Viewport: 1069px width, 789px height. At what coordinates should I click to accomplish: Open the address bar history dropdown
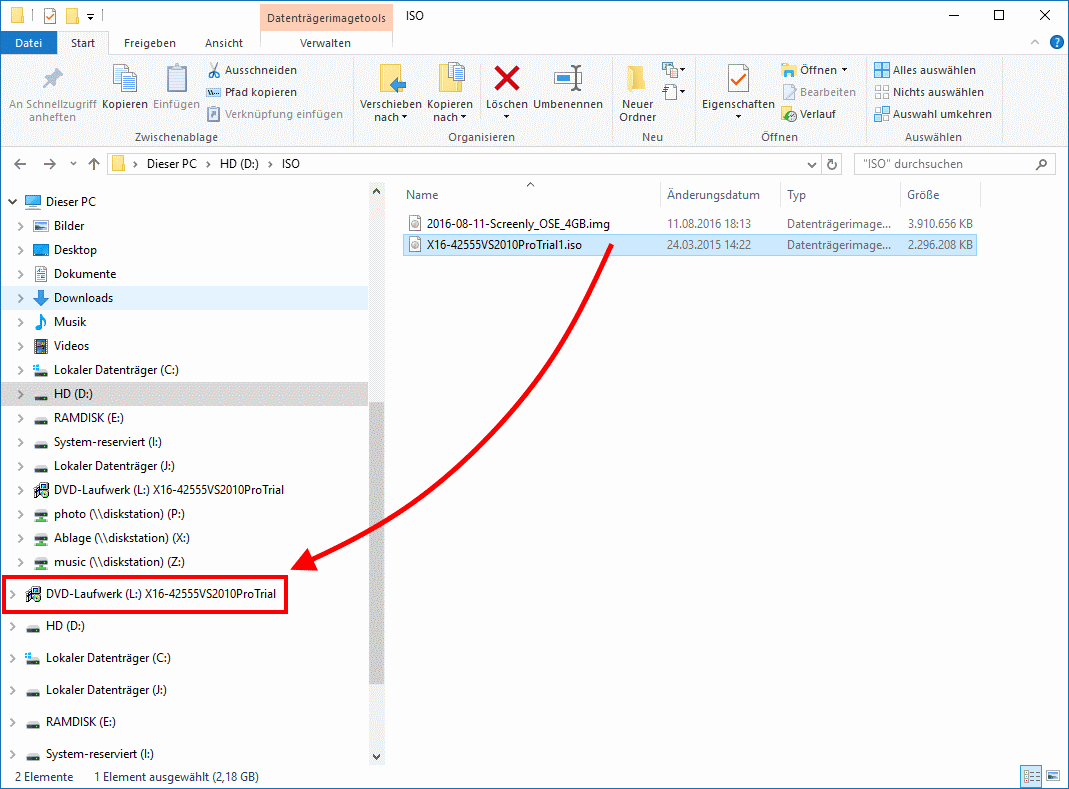pyautogui.click(x=812, y=164)
